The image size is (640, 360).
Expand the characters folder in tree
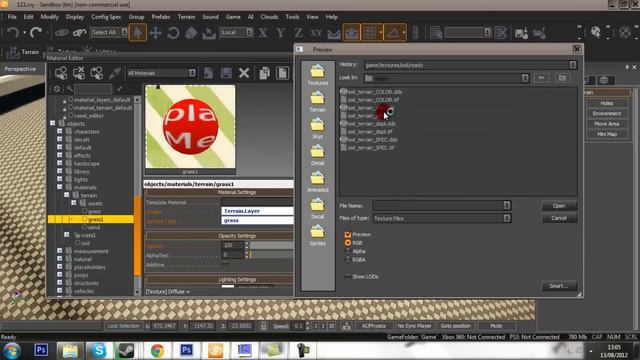[60, 131]
